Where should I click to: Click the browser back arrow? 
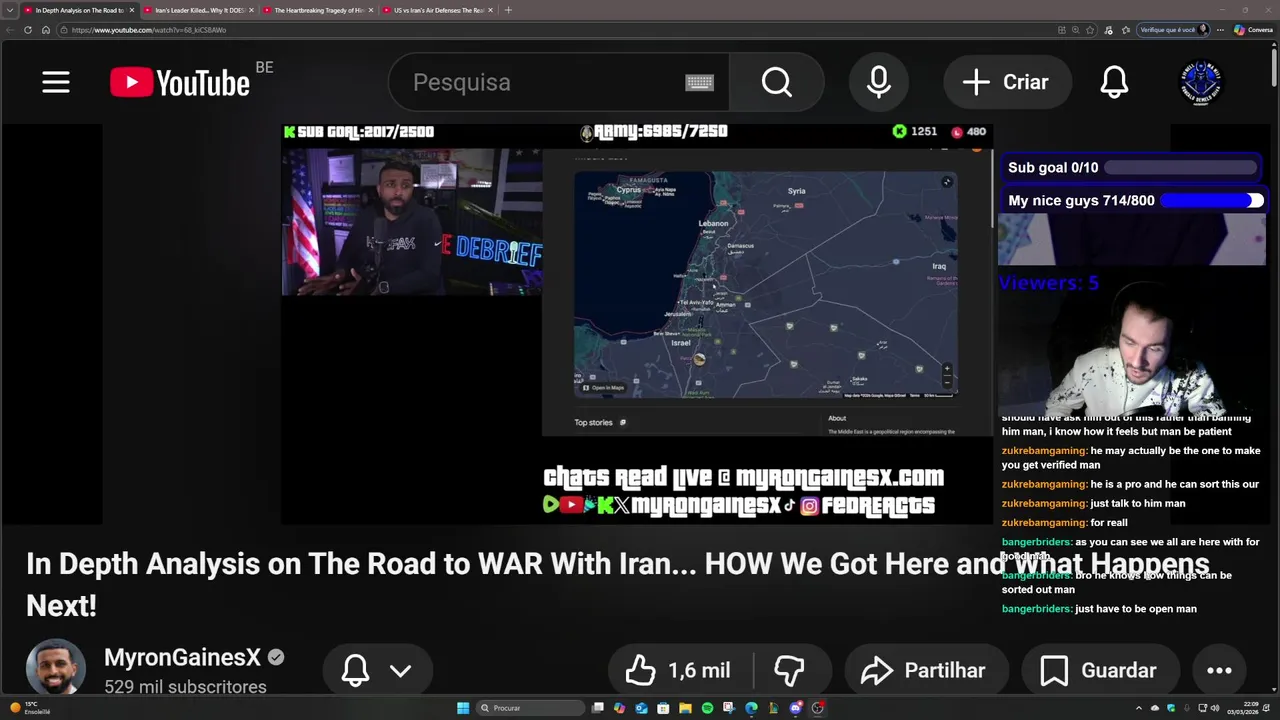pos(10,30)
